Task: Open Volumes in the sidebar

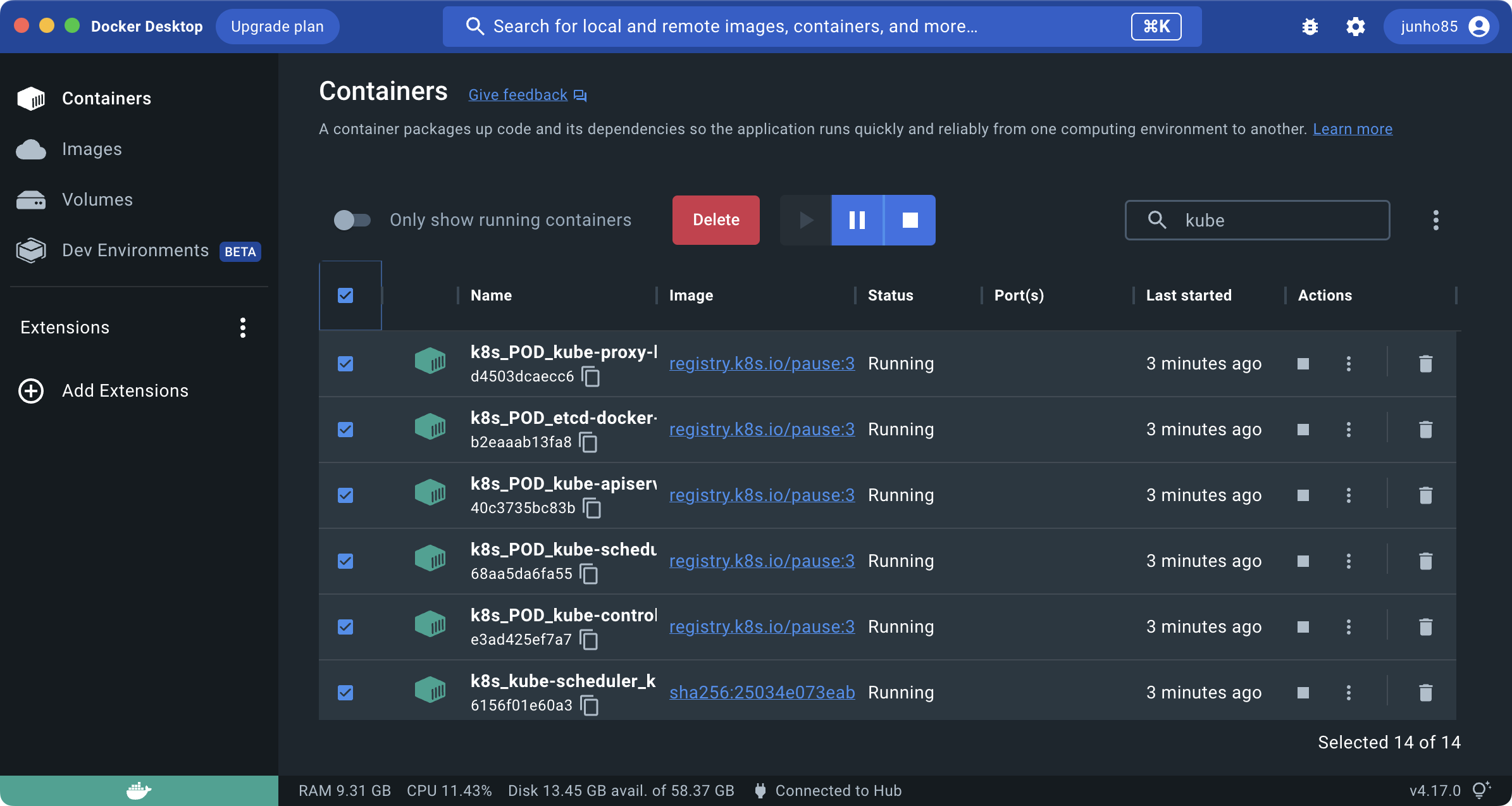Action: click(97, 200)
